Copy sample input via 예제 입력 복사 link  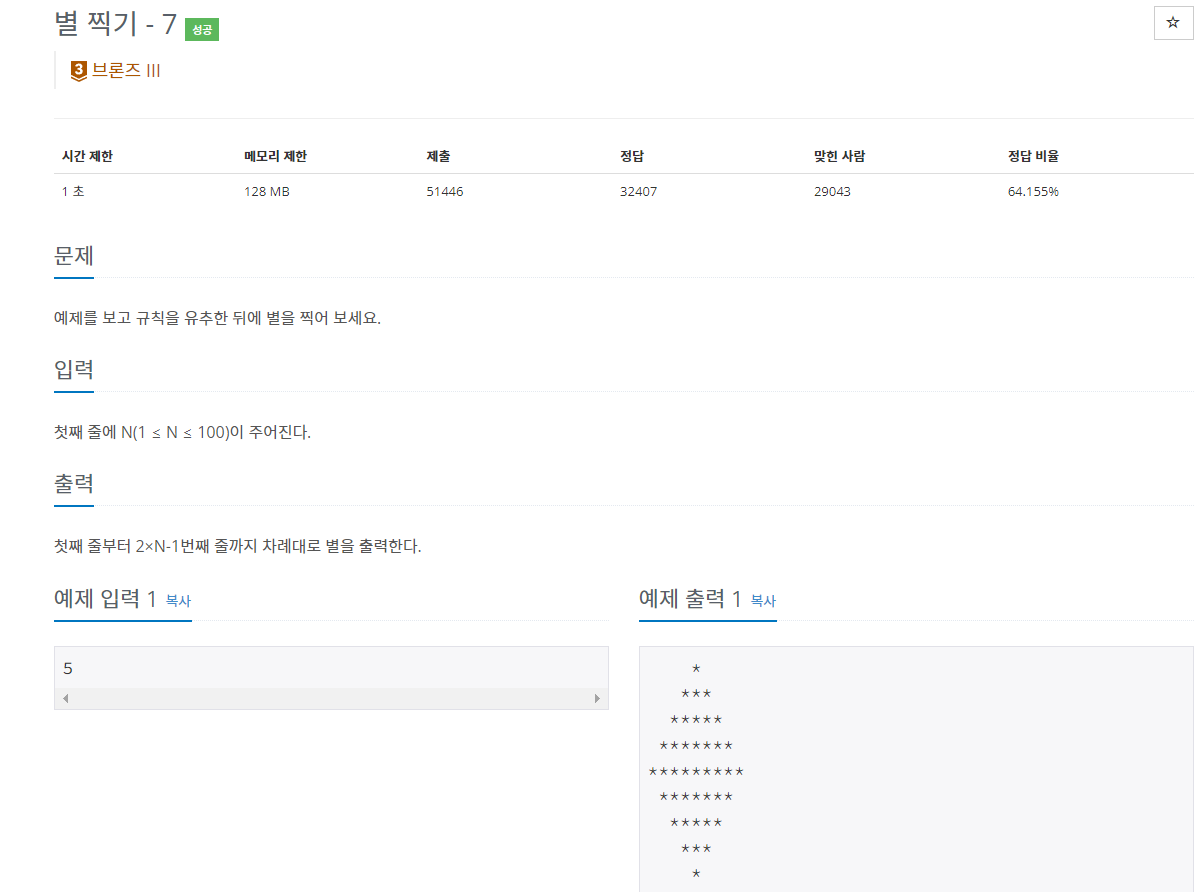pyautogui.click(x=178, y=601)
